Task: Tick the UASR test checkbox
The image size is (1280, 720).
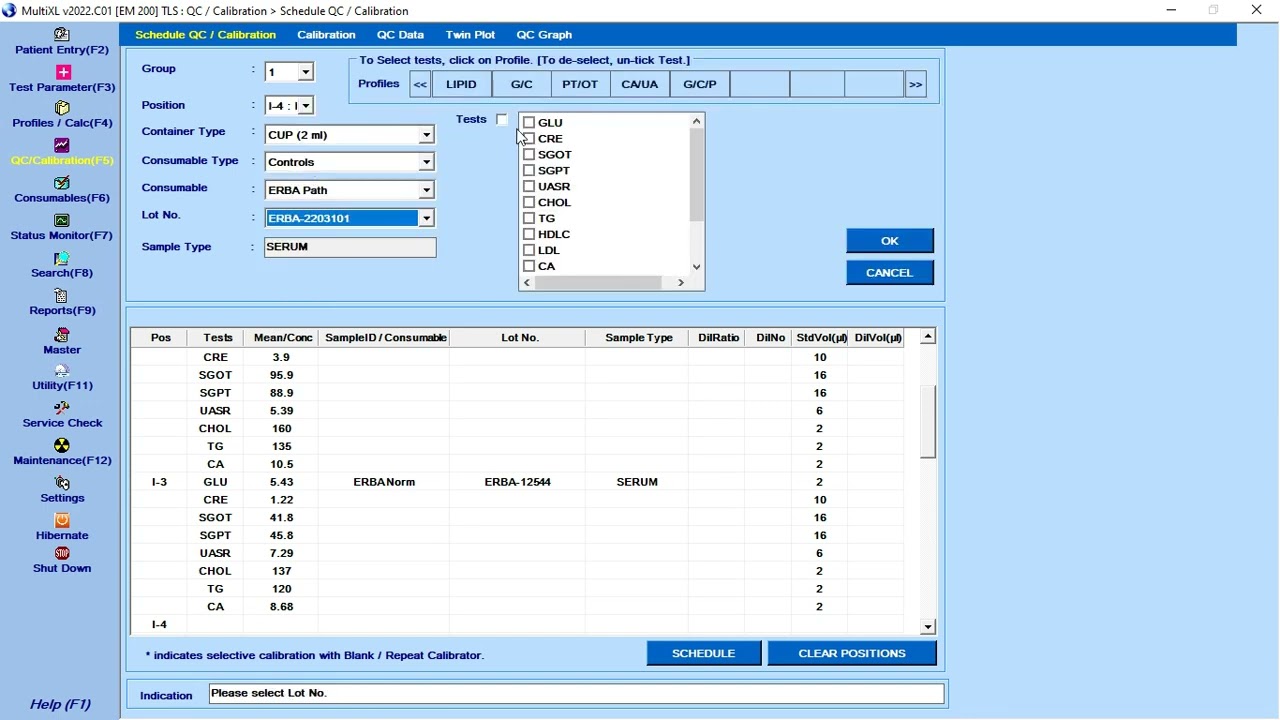Action: (529, 186)
